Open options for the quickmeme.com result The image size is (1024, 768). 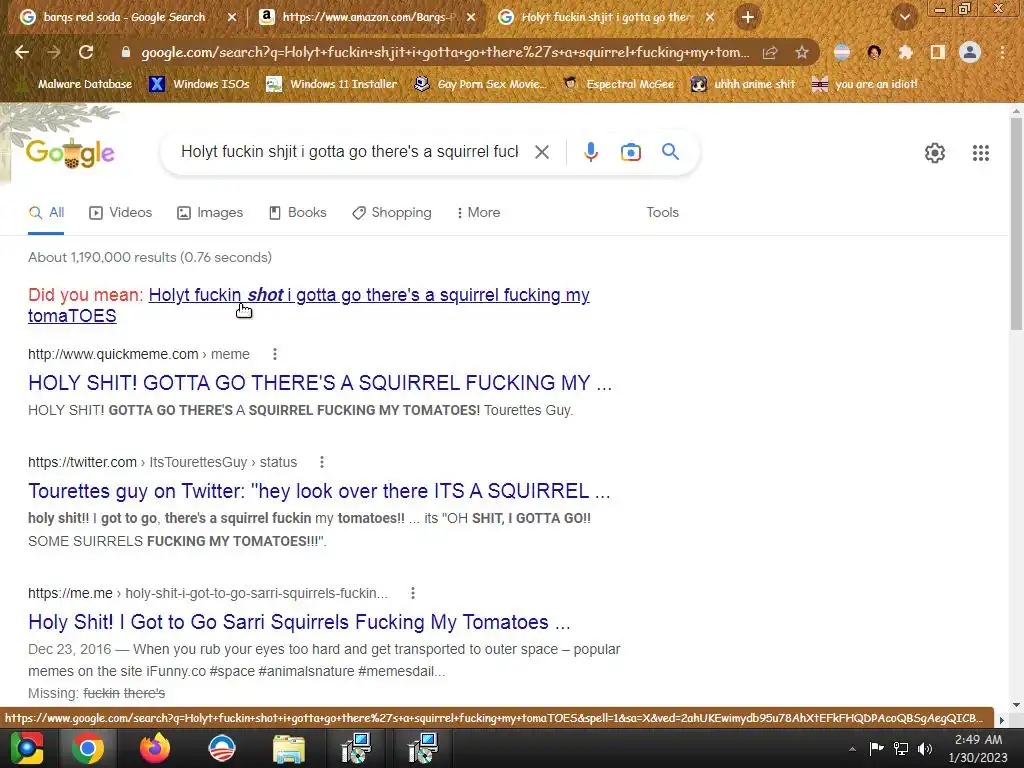(x=275, y=354)
